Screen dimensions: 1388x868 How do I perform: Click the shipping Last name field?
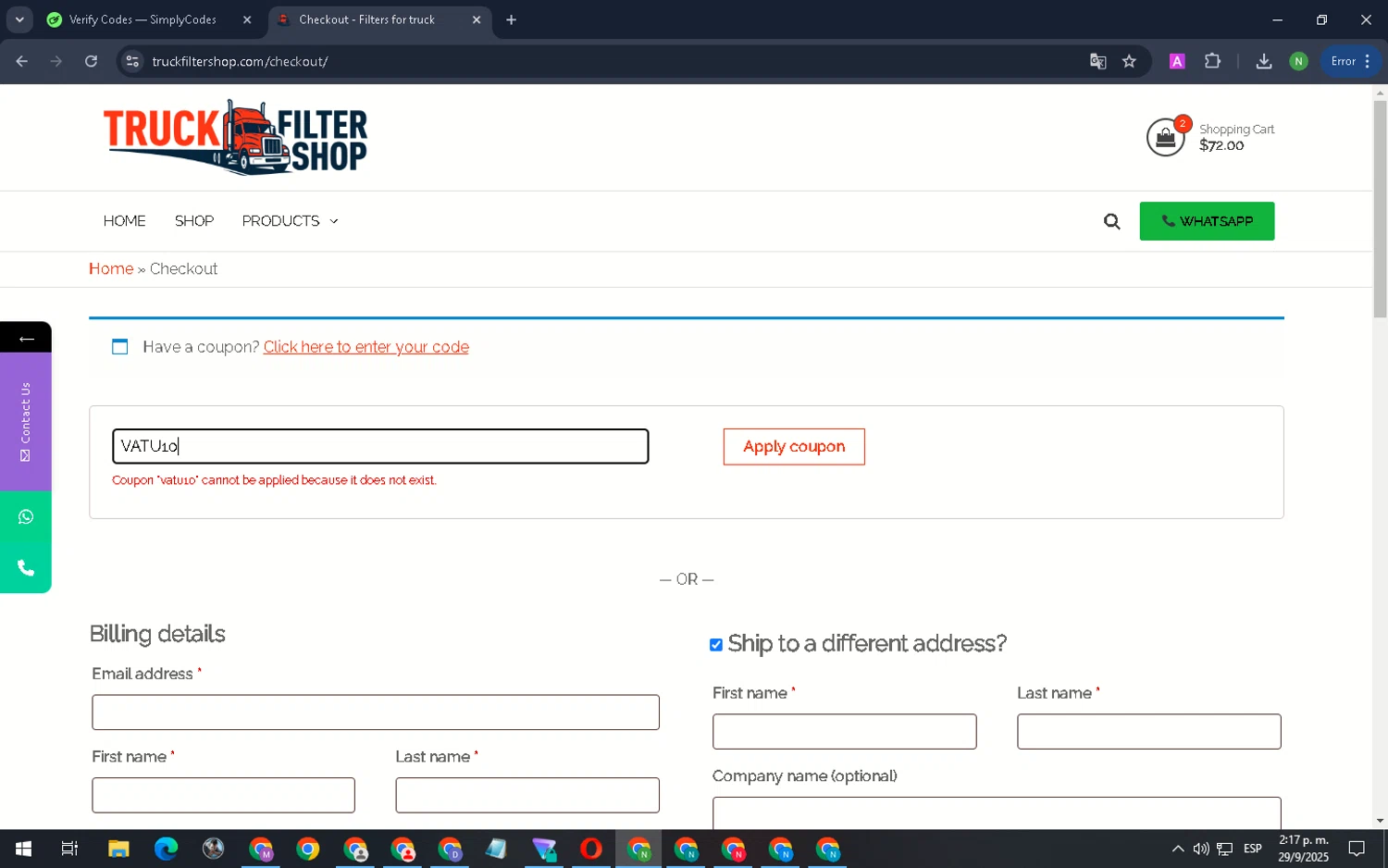1148,731
